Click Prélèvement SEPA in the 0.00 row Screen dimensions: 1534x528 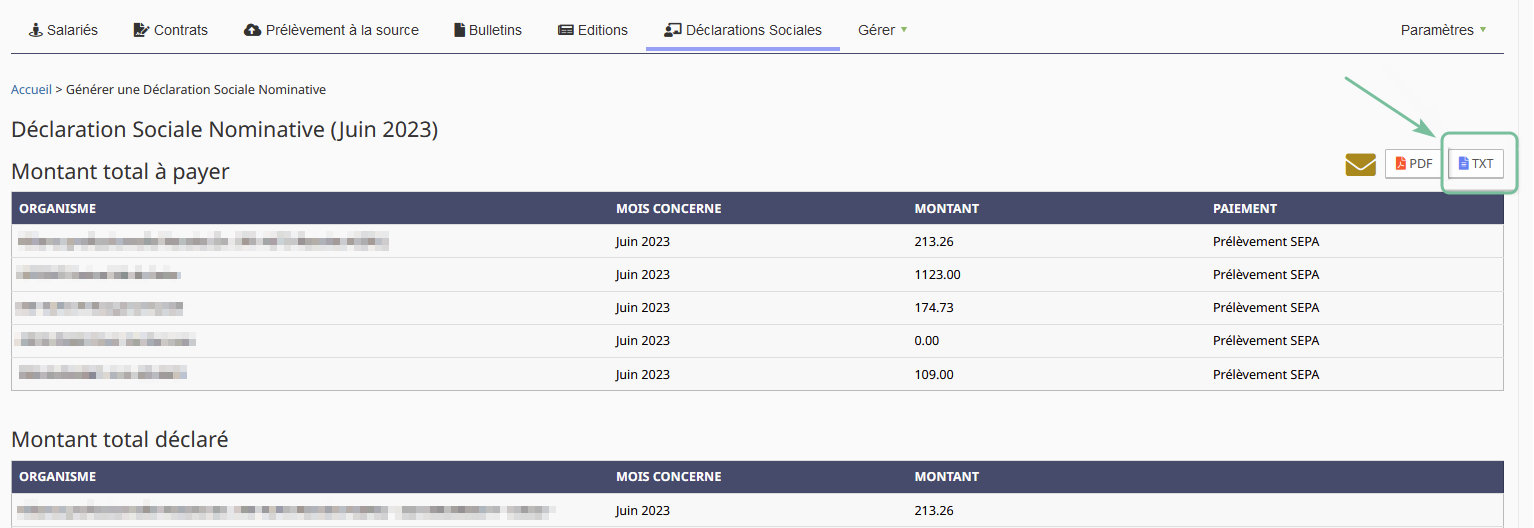[1265, 340]
